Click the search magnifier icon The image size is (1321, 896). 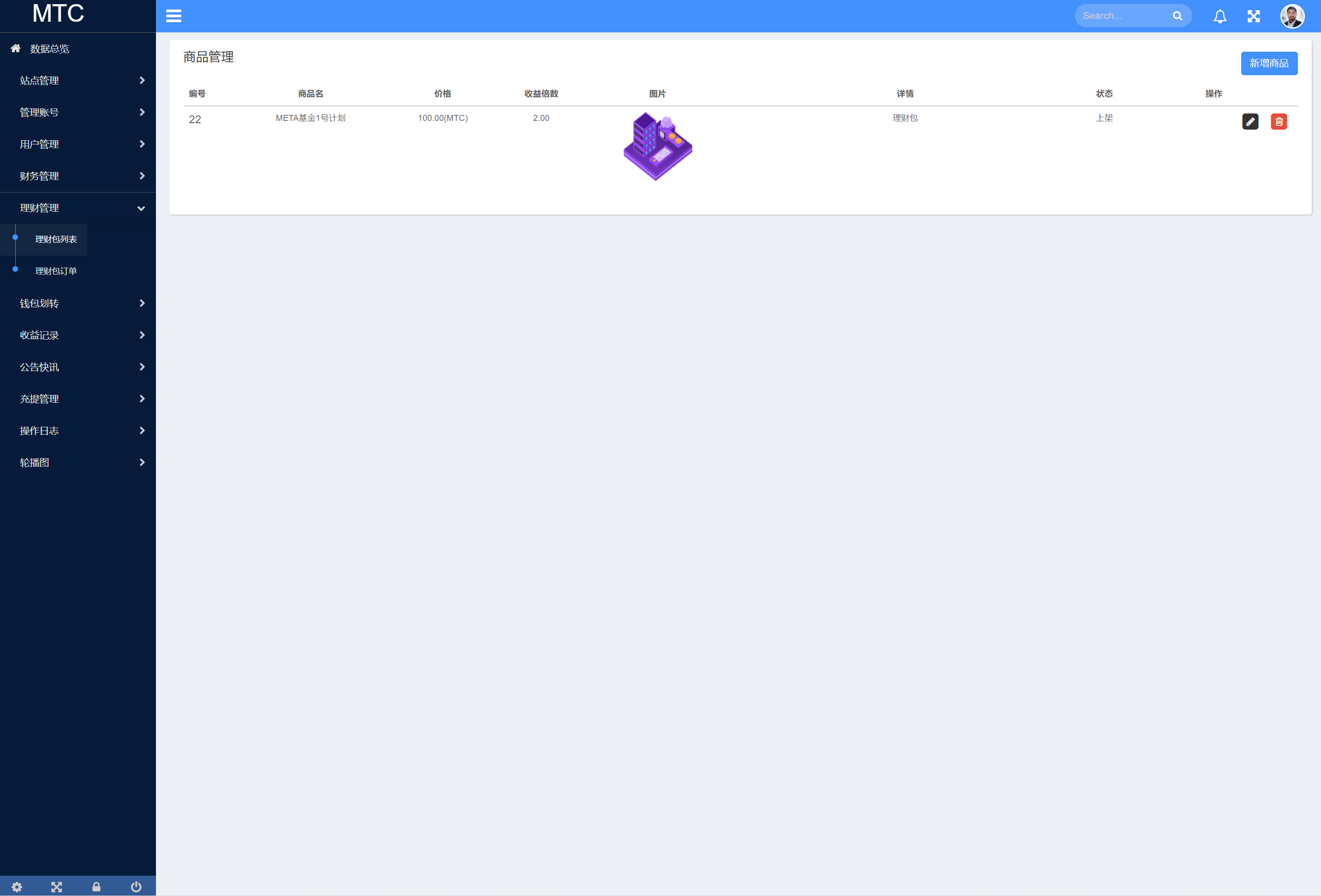(x=1179, y=16)
